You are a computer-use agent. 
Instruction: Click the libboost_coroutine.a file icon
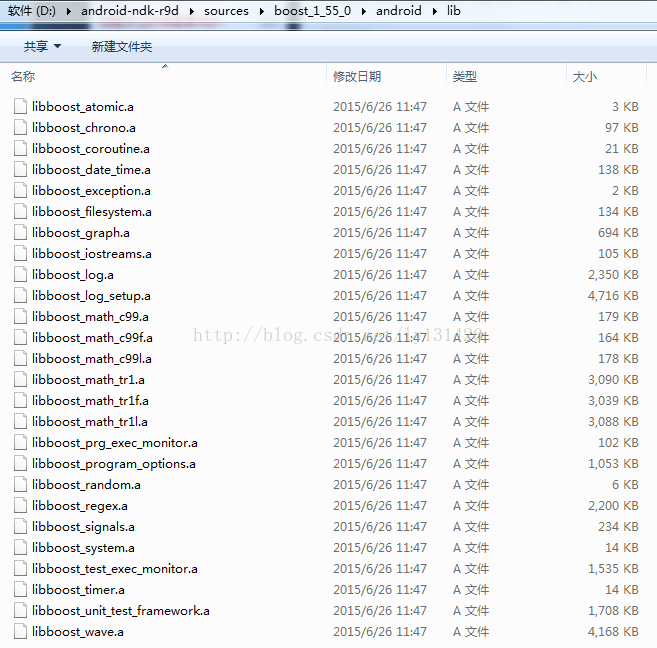point(20,148)
